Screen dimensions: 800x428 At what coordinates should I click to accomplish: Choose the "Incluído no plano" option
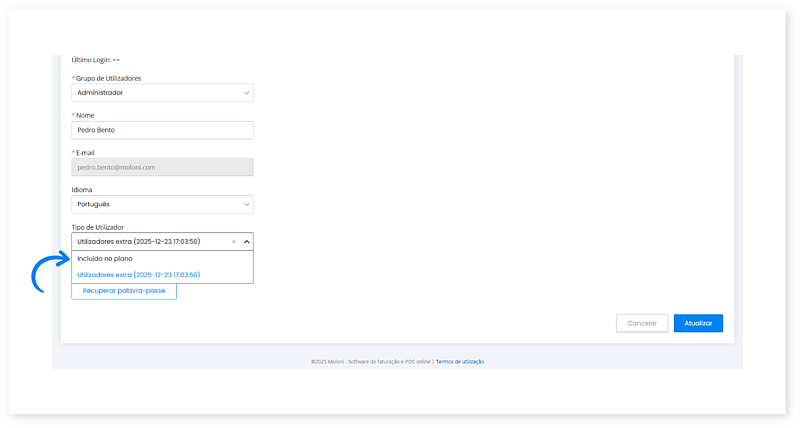[x=105, y=259]
